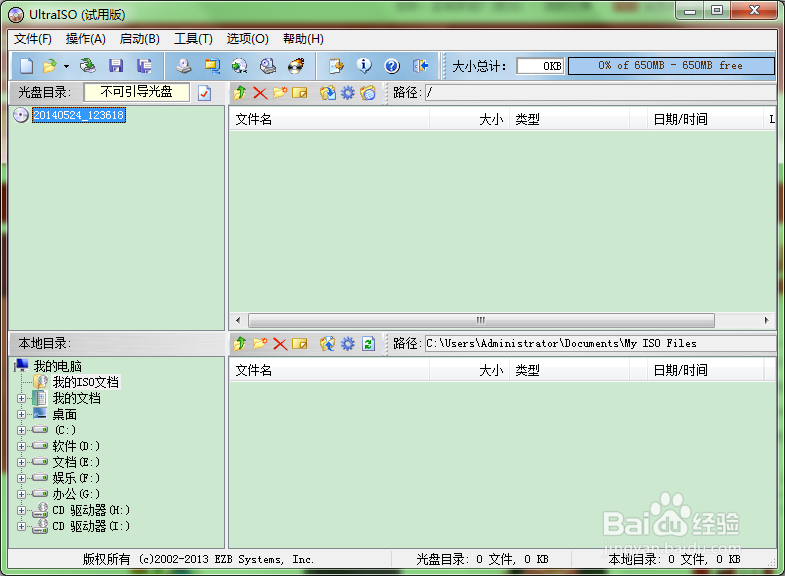Click the local 路径 field with C:\Users path

click(600, 343)
